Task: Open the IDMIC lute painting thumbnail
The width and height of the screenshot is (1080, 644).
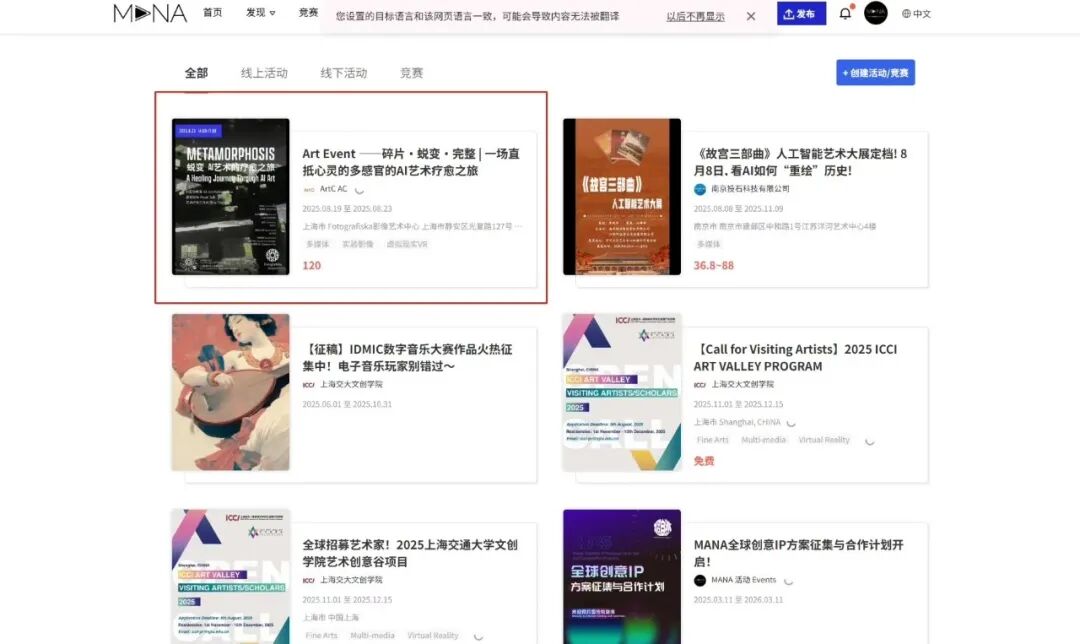Action: click(x=231, y=392)
